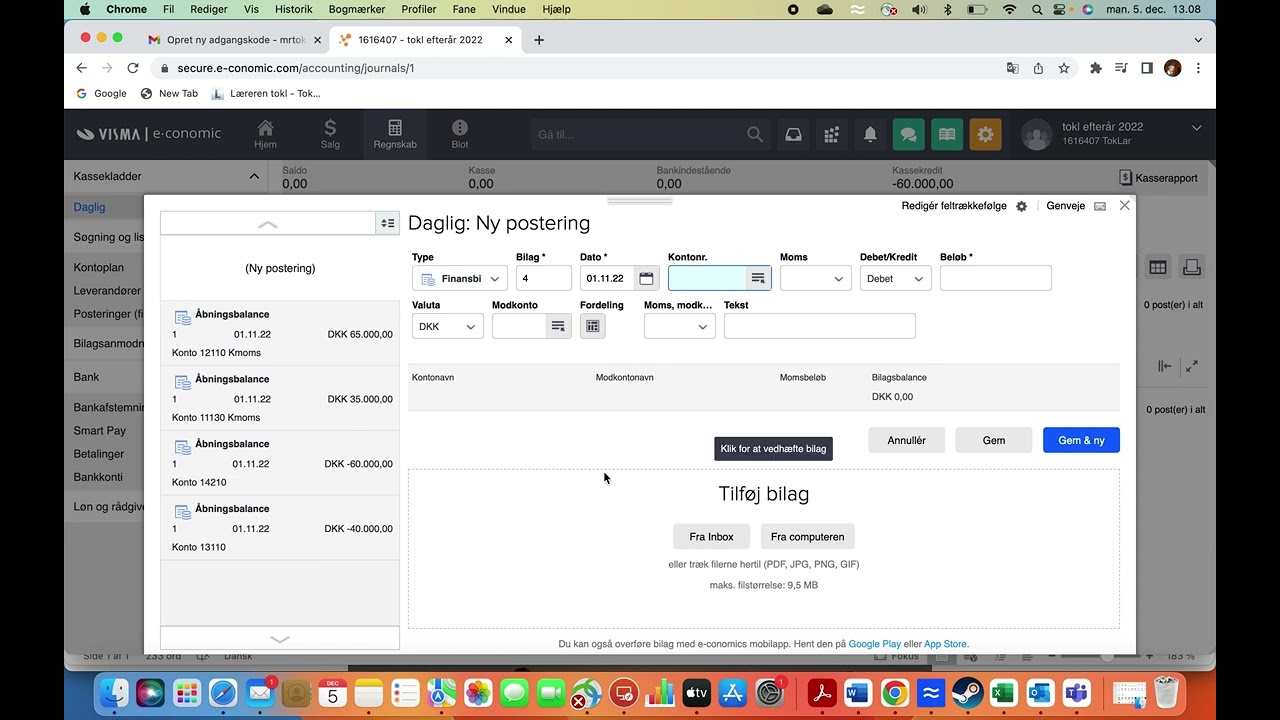The width and height of the screenshot is (1280, 720).
Task: Select Kontoplan in the sidebar
Action: [x=99, y=268]
